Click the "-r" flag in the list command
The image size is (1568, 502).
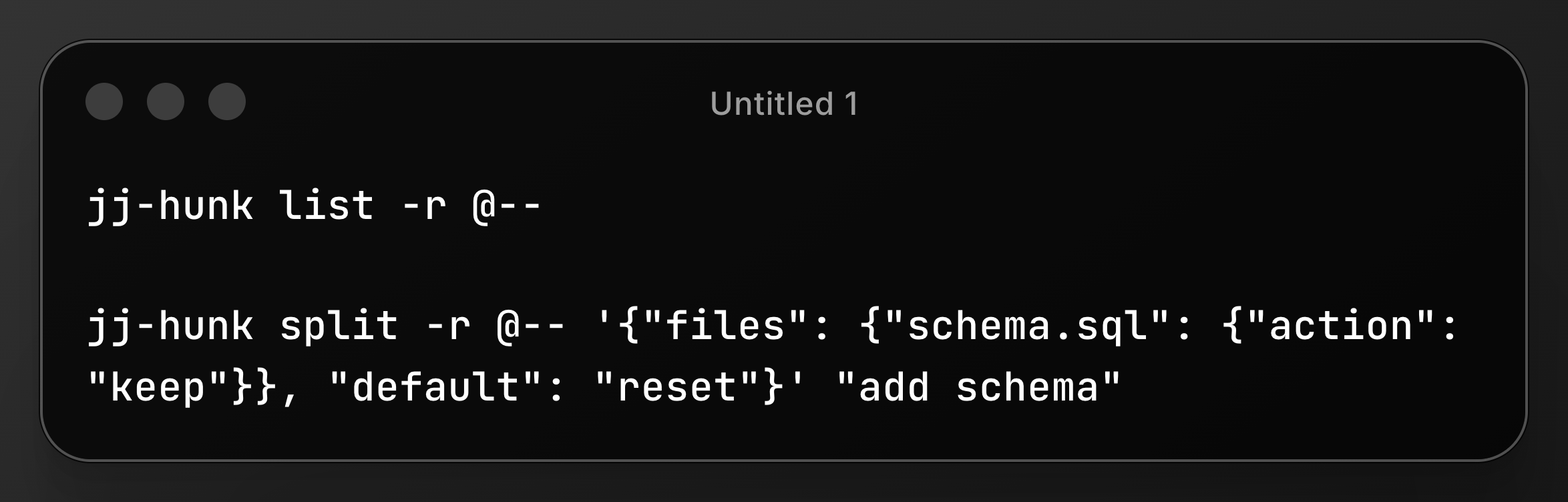tap(424, 205)
